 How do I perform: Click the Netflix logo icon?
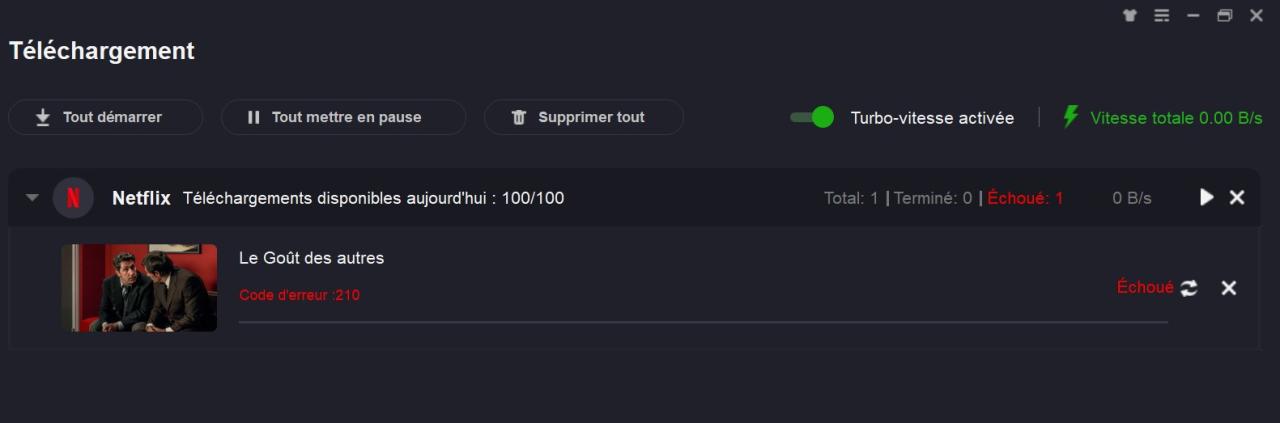point(73,198)
